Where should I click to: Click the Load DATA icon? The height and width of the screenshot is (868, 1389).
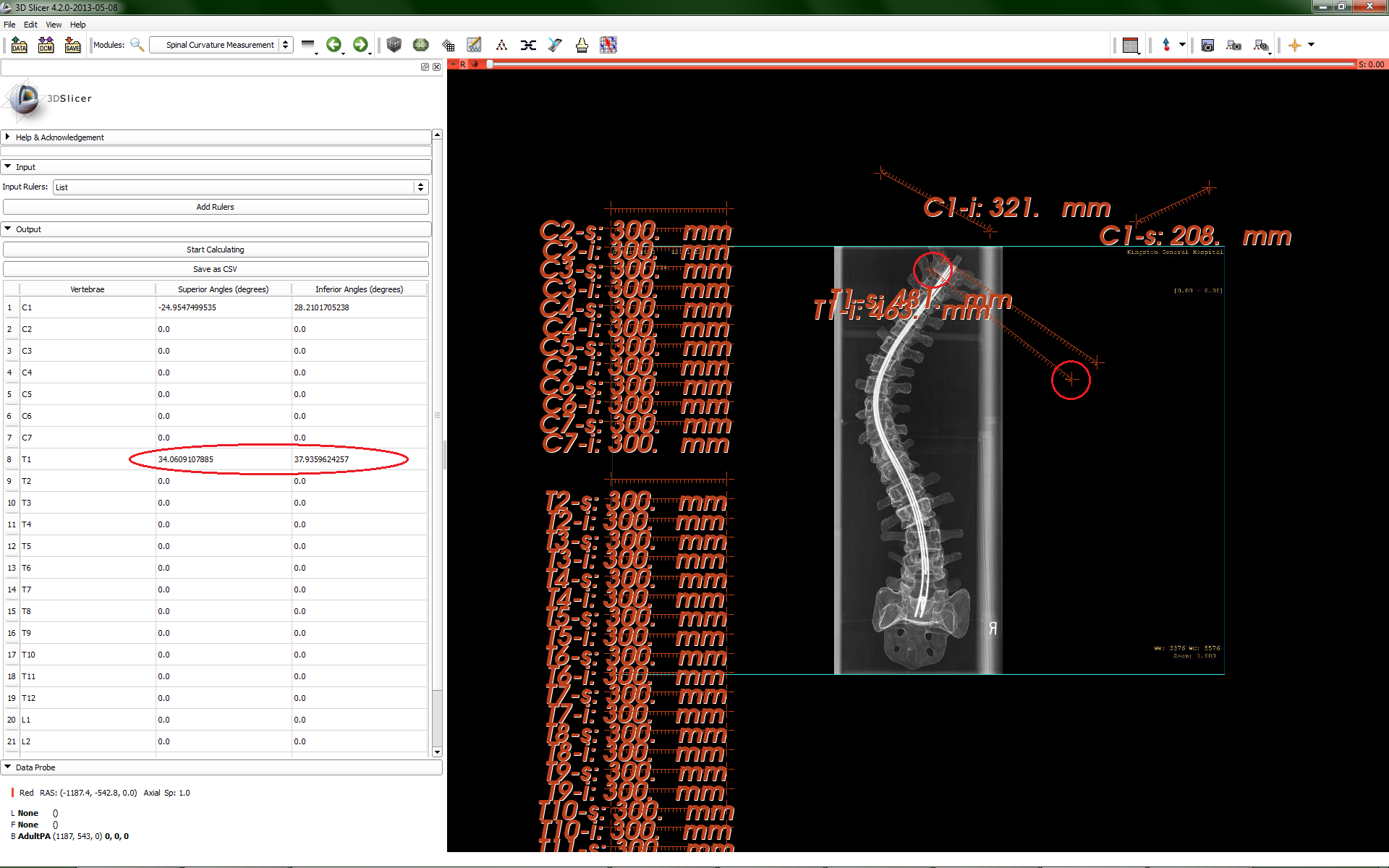(20, 45)
